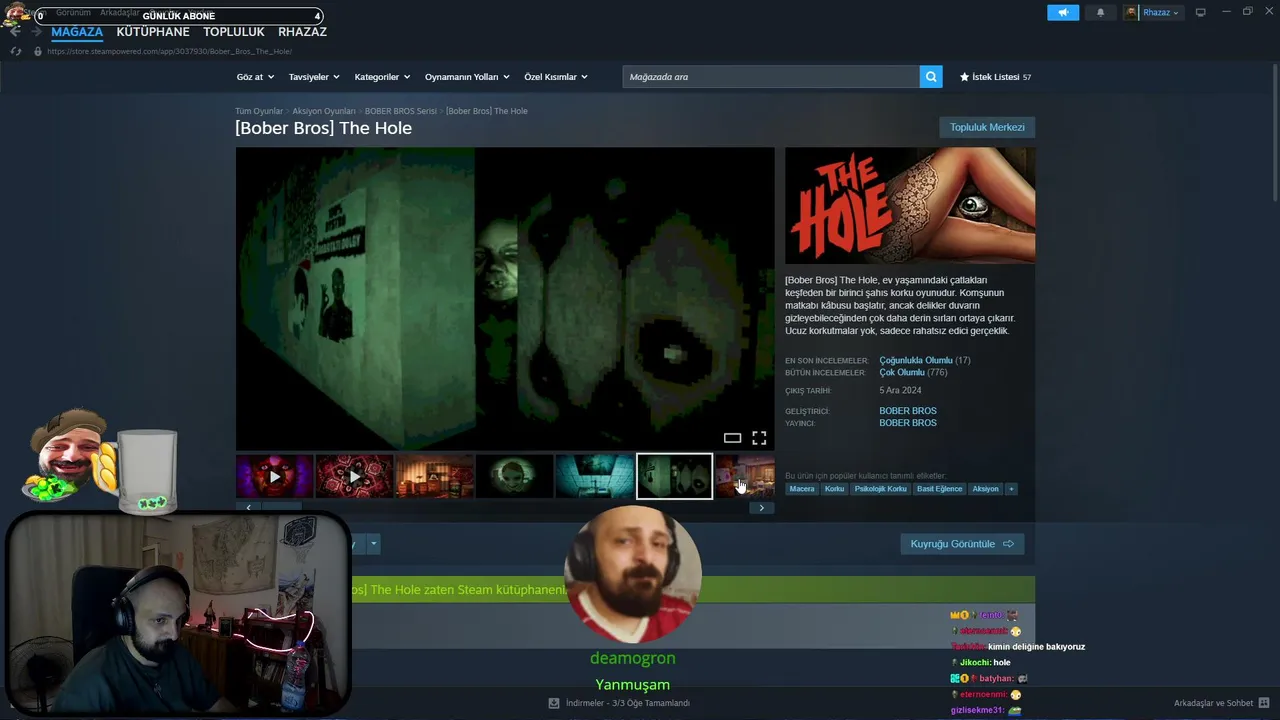Click the Arkadaşlar ve Sohbet label

click(x=1213, y=703)
